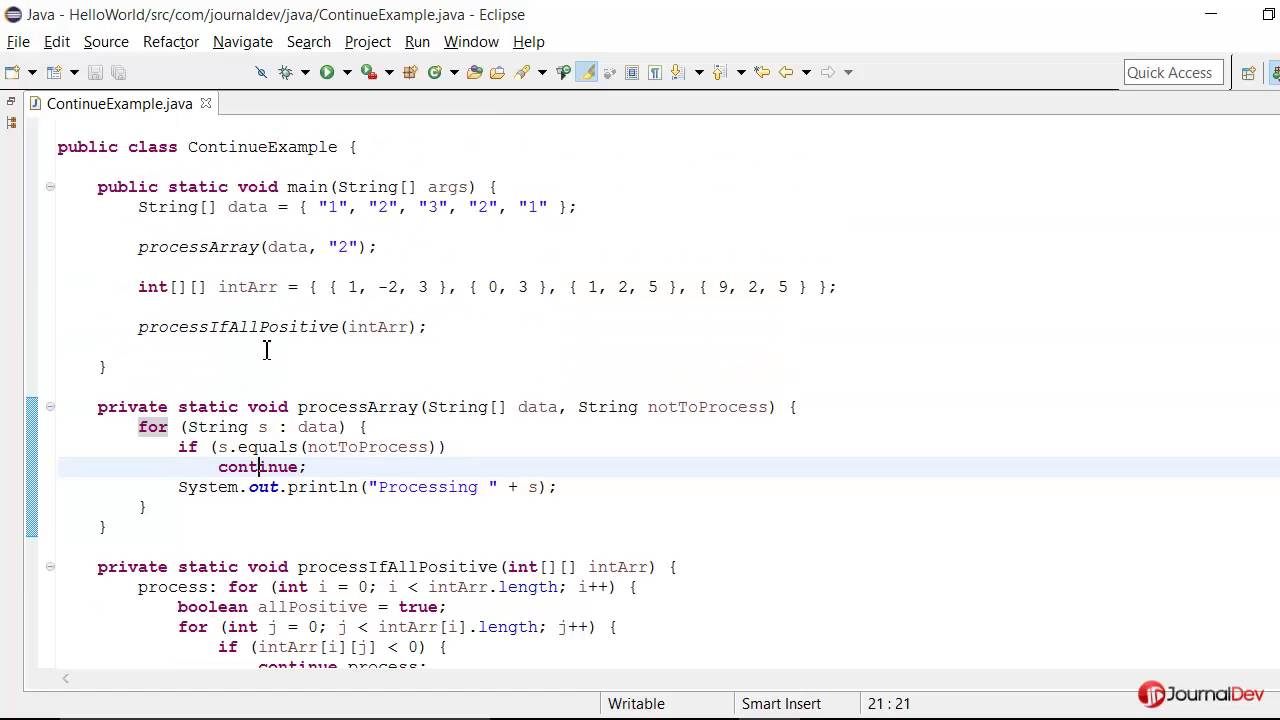Image resolution: width=1280 pixels, height=720 pixels.
Task: Select the ContinueExample.java editor tab
Action: click(x=118, y=103)
